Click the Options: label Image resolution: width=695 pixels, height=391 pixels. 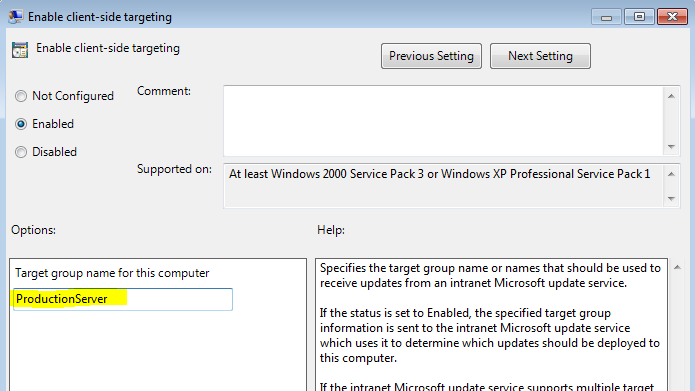(34, 230)
